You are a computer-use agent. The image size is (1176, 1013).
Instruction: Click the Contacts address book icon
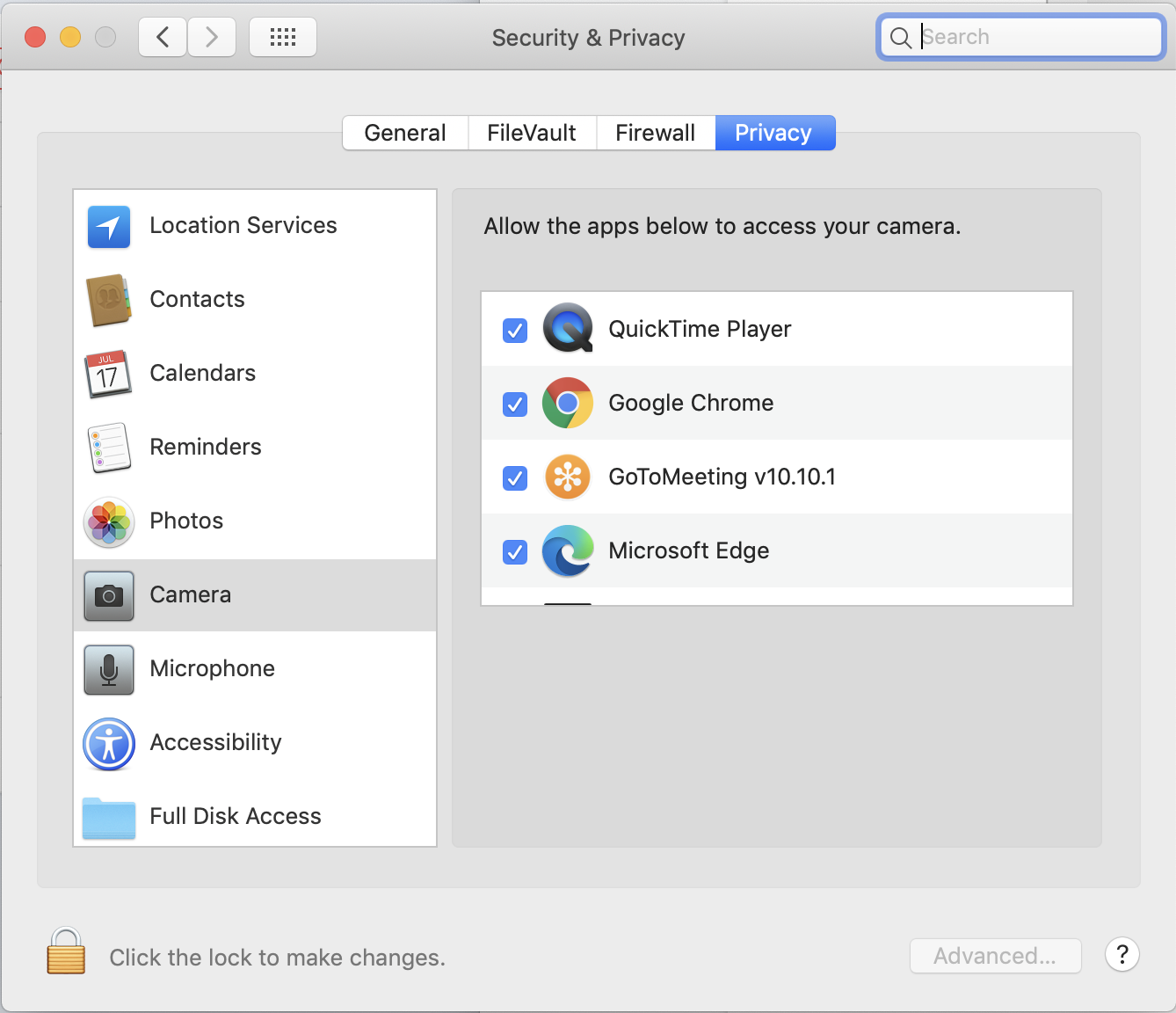point(109,300)
